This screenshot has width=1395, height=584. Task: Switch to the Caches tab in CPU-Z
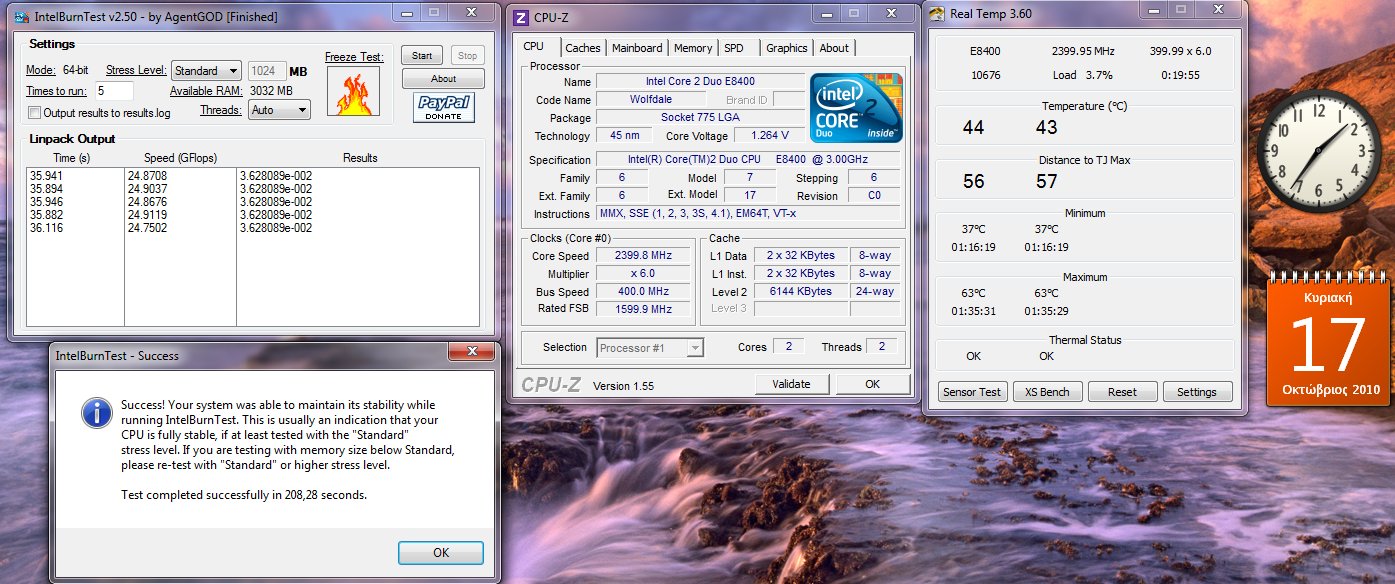[583, 48]
